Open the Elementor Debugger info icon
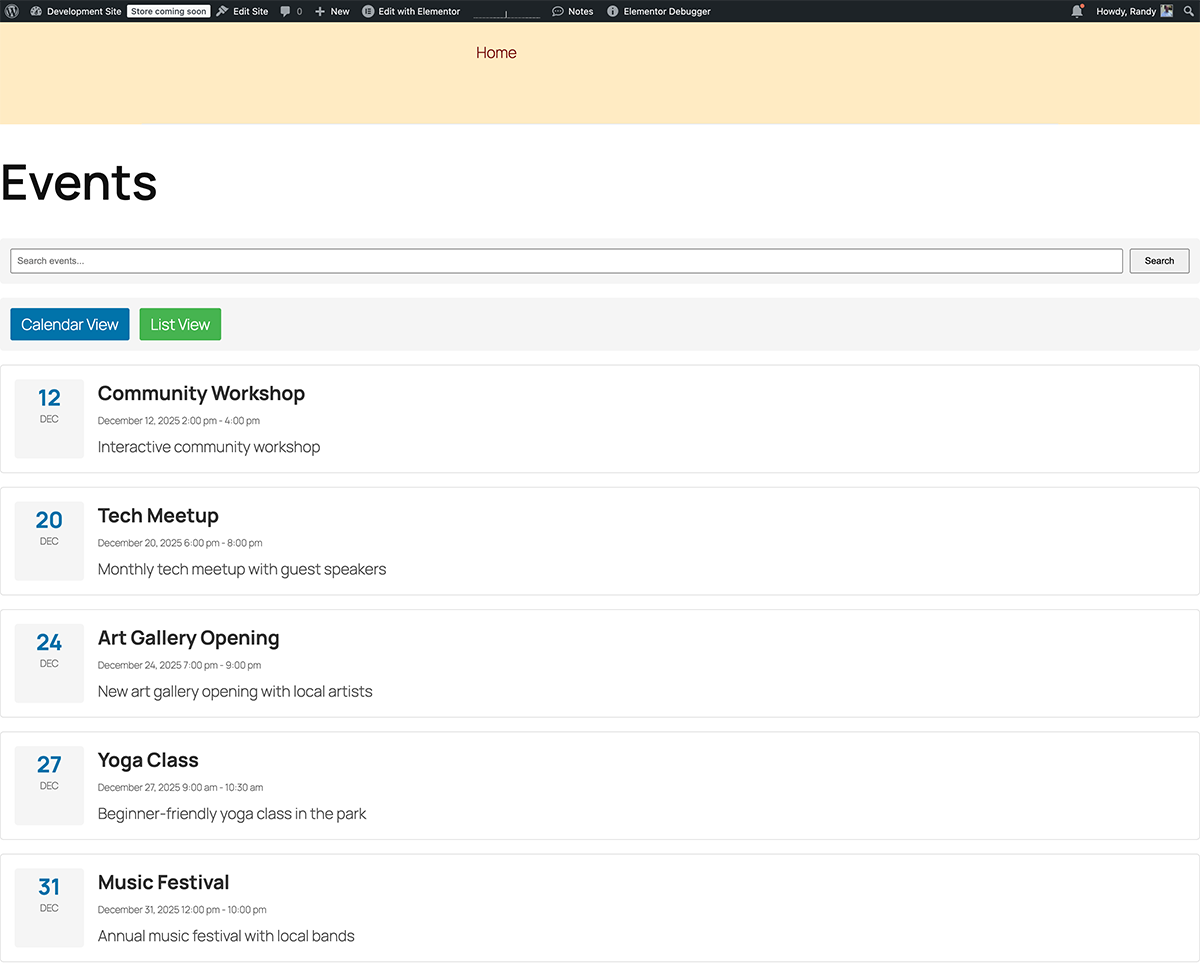This screenshot has height=976, width=1200. pyautogui.click(x=613, y=11)
